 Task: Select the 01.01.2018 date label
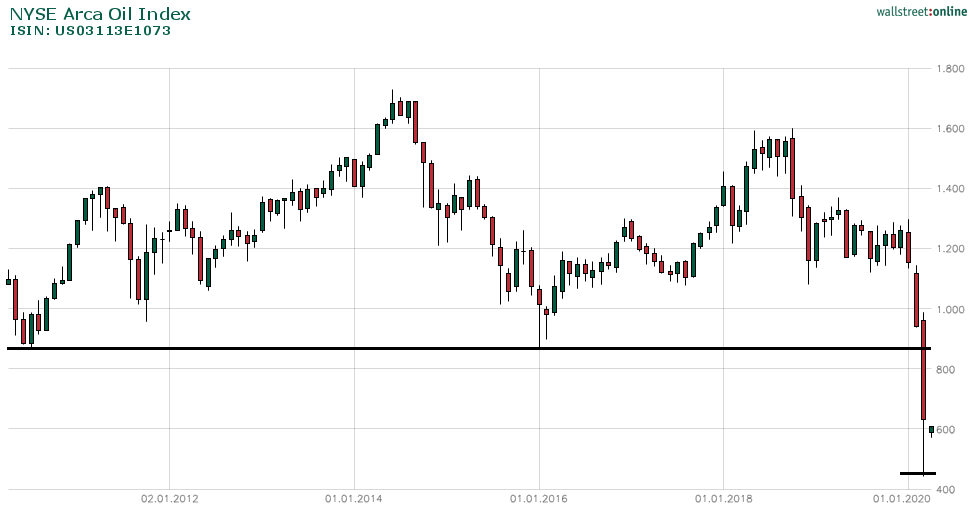click(723, 498)
